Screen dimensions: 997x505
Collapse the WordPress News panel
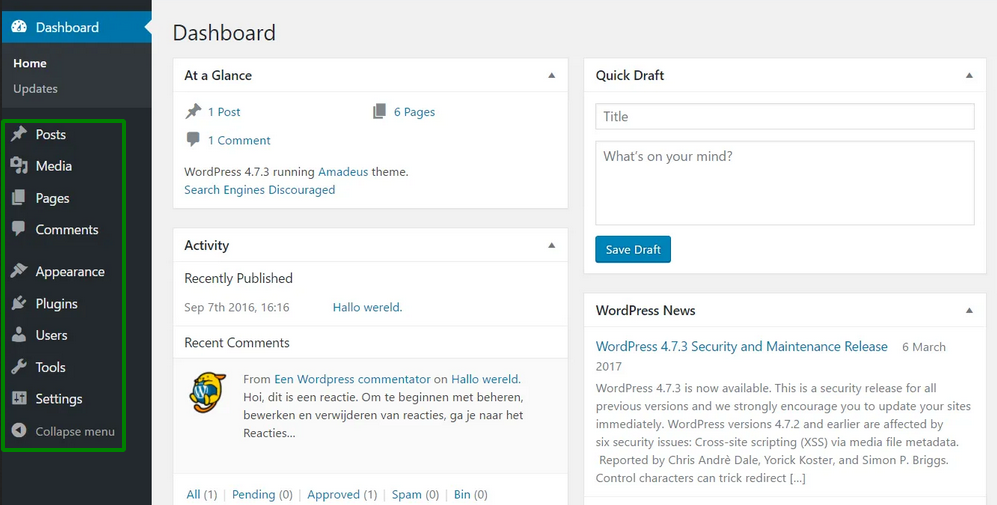968,310
